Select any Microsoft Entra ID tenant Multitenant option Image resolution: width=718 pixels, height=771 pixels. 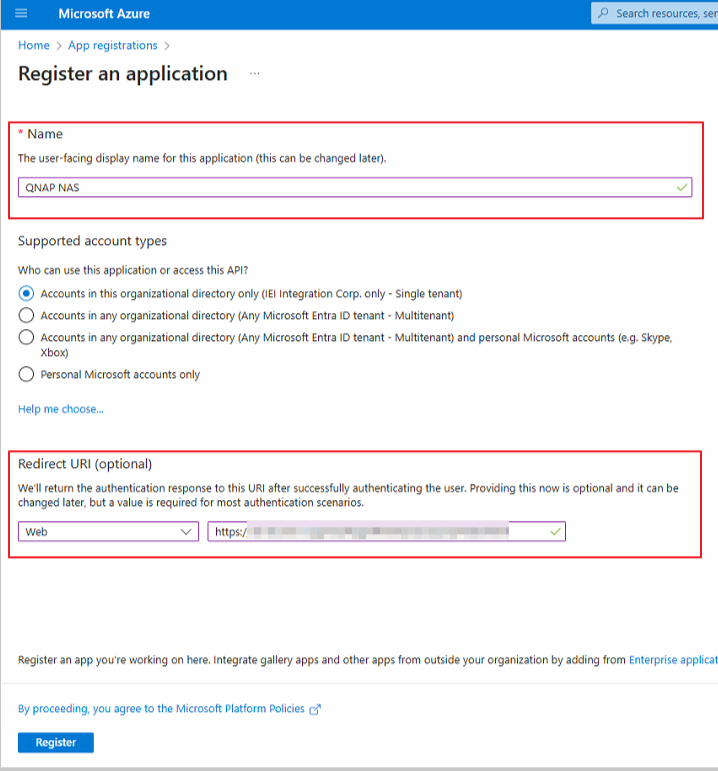tap(25, 315)
